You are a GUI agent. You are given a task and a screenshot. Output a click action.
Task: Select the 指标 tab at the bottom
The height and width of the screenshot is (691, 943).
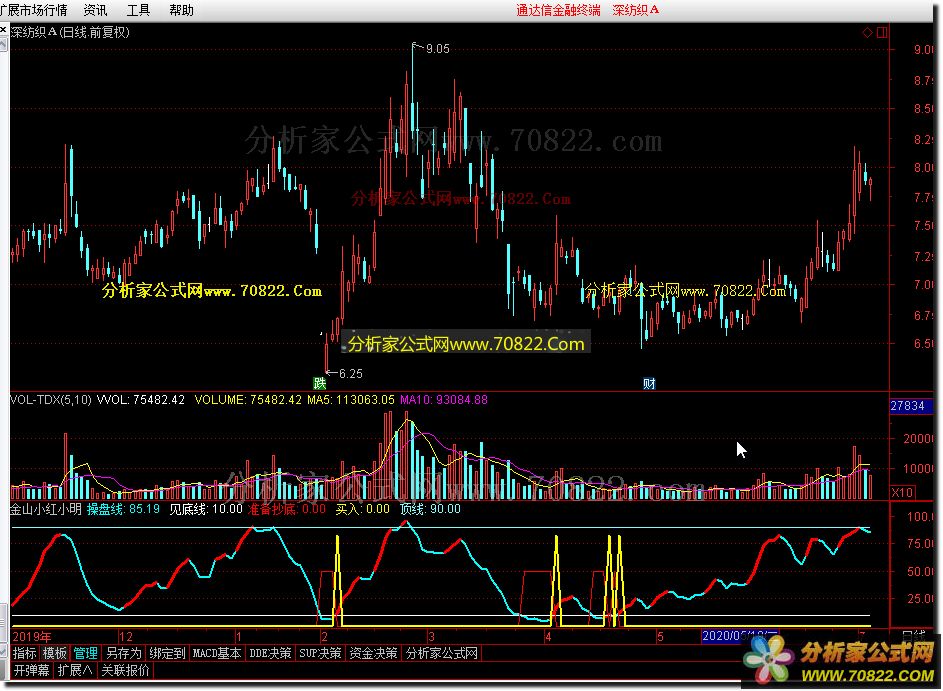pyautogui.click(x=25, y=653)
